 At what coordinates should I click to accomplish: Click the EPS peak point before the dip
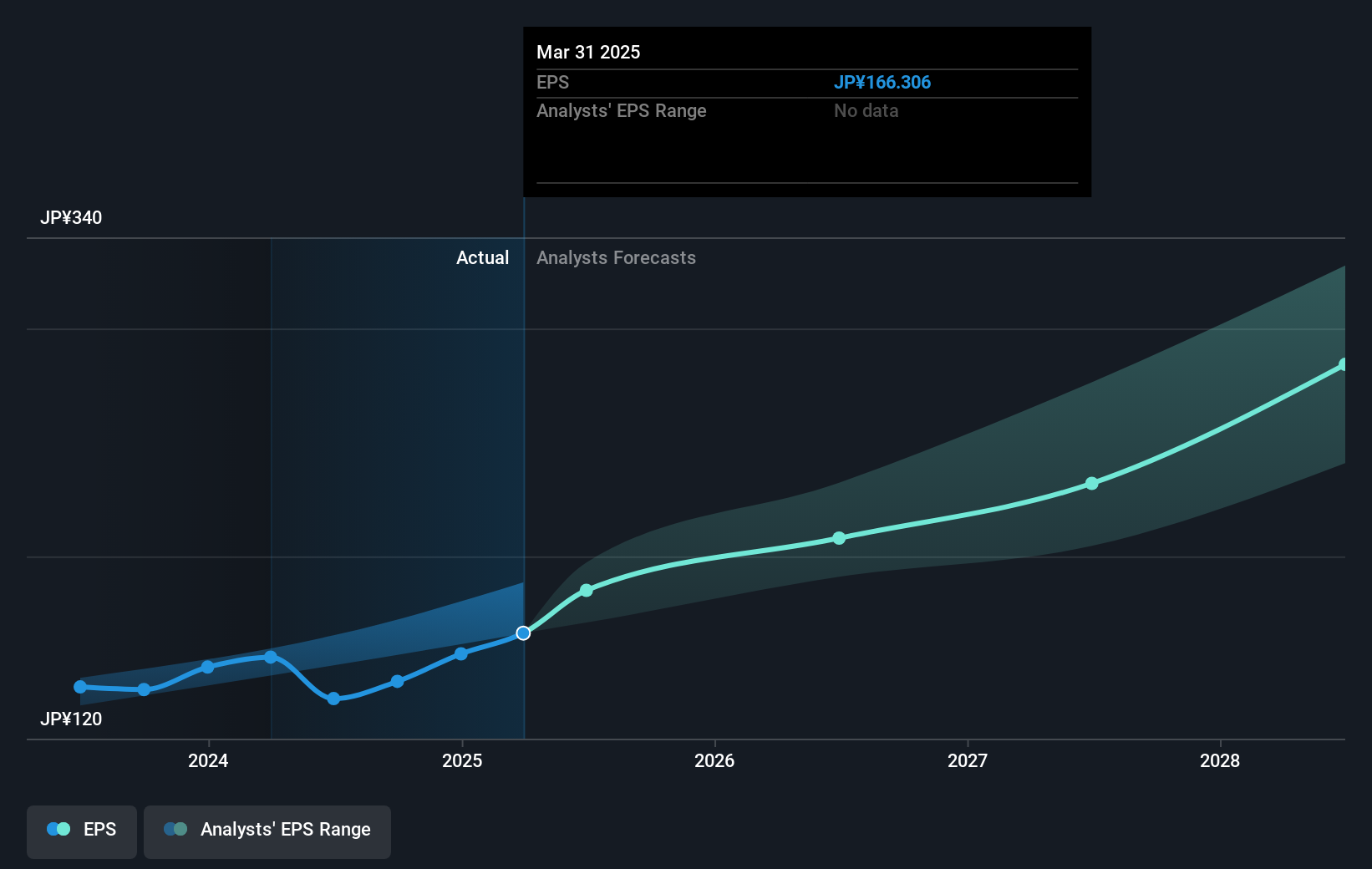click(x=271, y=658)
